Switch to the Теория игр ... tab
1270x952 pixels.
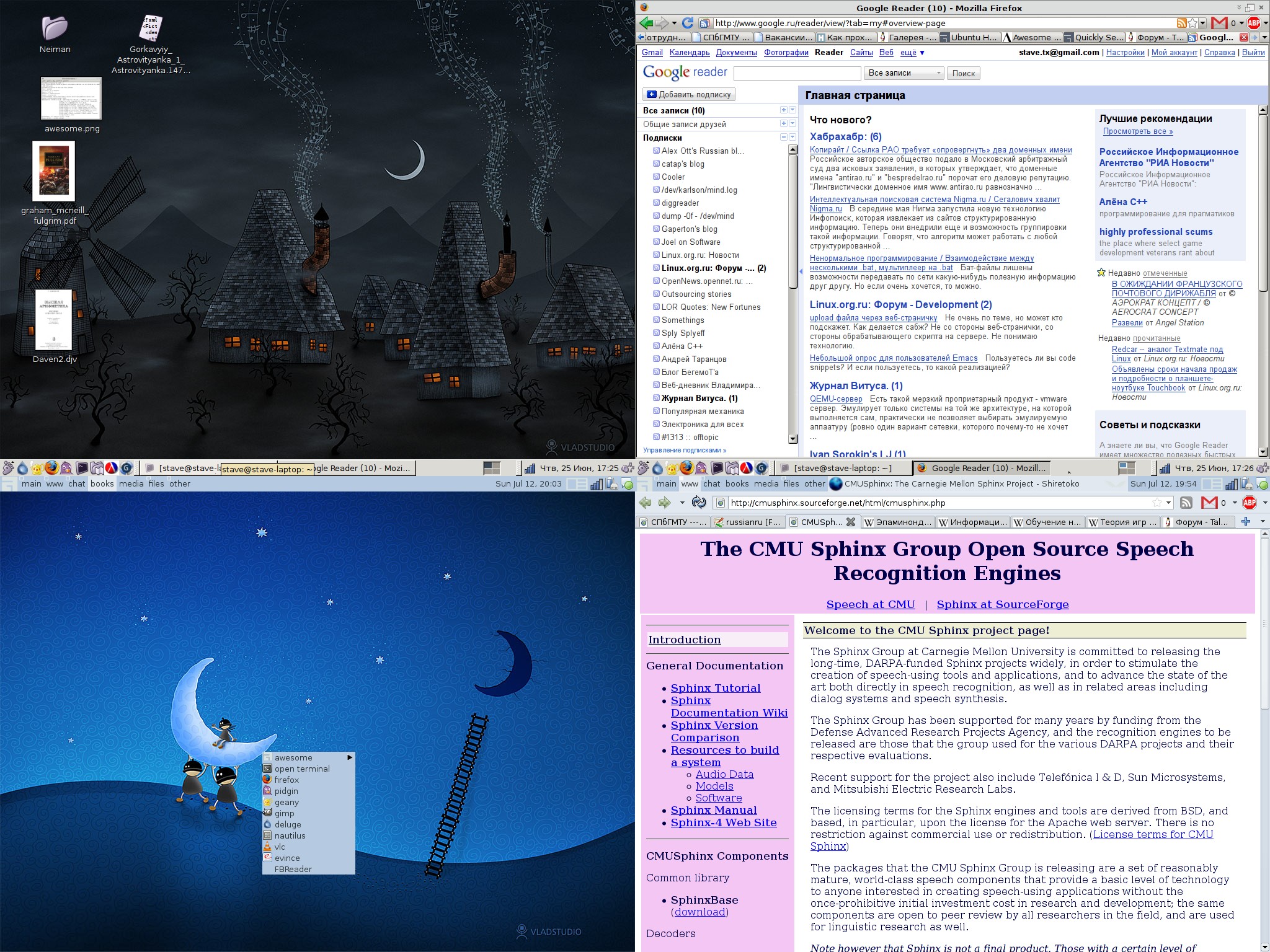click(x=1122, y=522)
